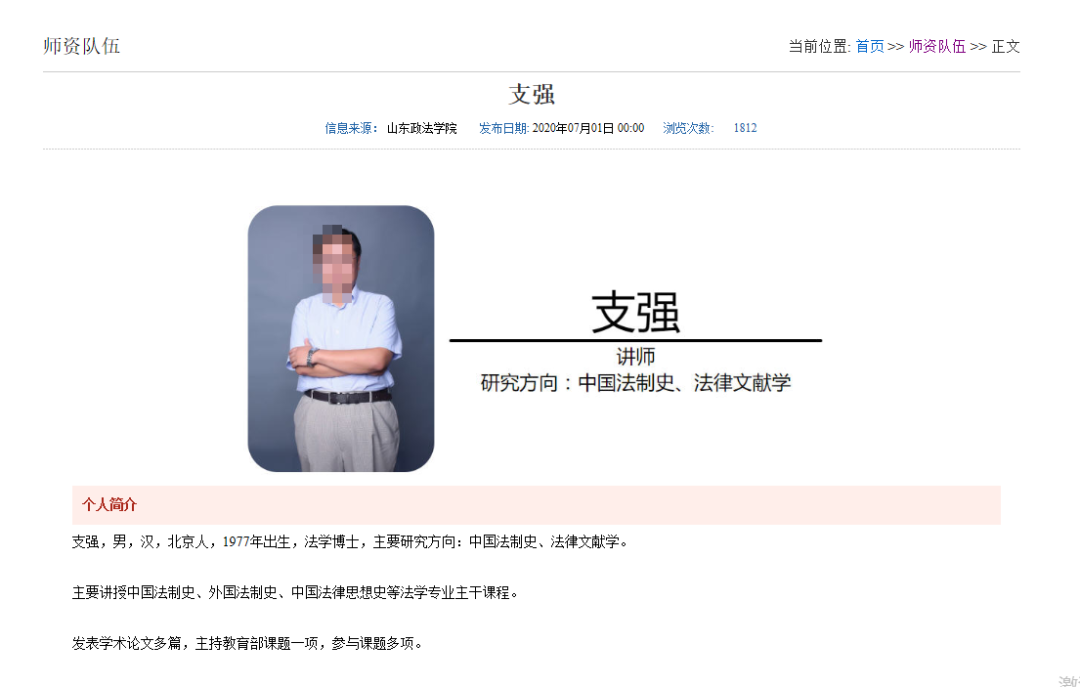
Task: Click the paragraph starting 发表学术论文多篇
Action: (247, 644)
